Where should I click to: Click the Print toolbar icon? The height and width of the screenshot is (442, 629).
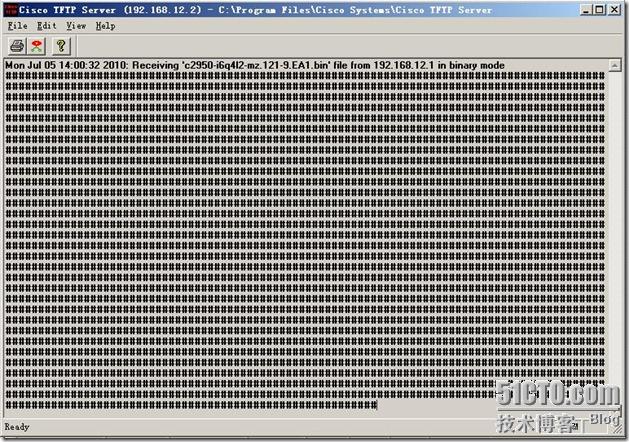17,46
